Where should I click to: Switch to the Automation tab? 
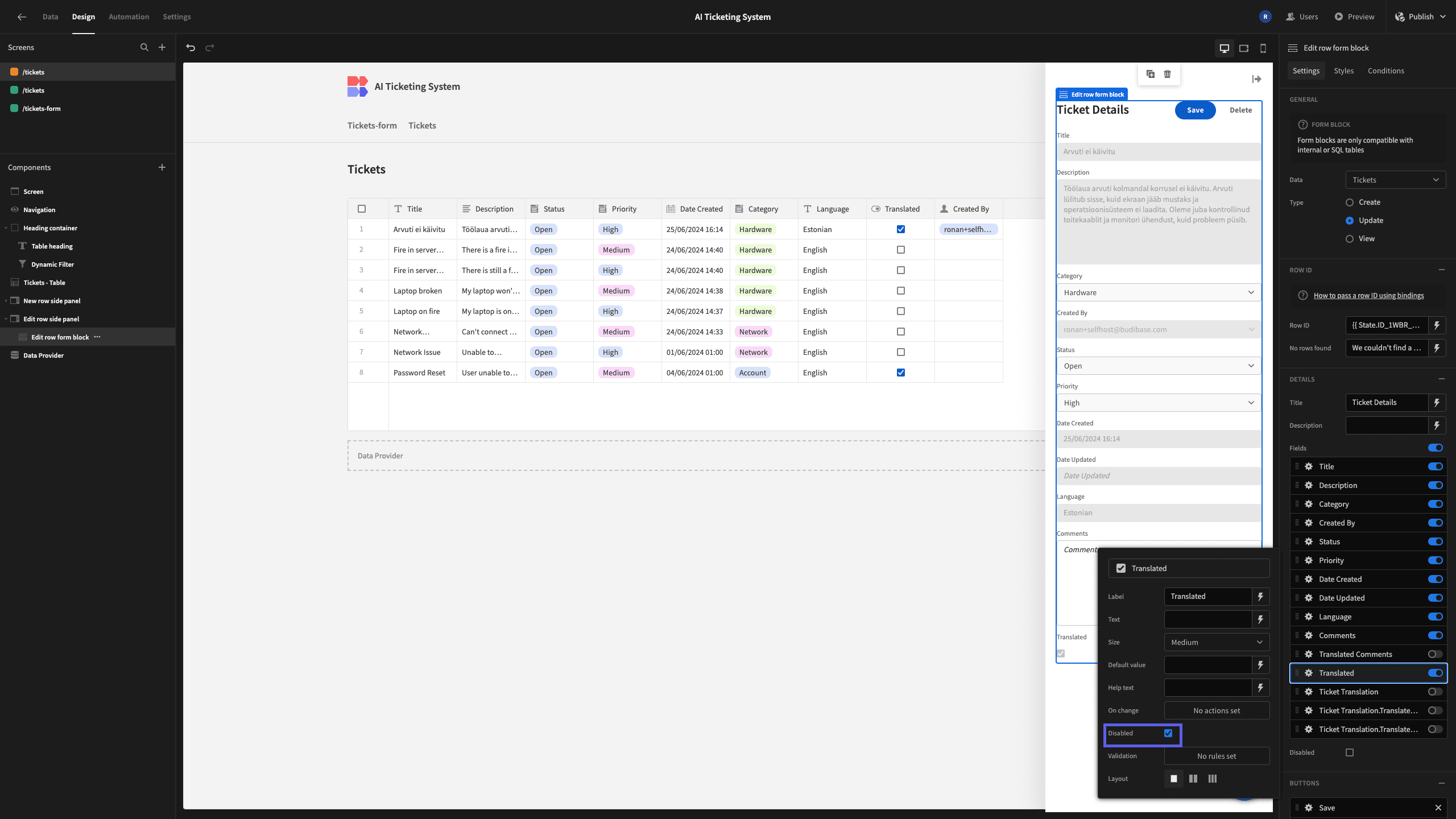pyautogui.click(x=129, y=17)
